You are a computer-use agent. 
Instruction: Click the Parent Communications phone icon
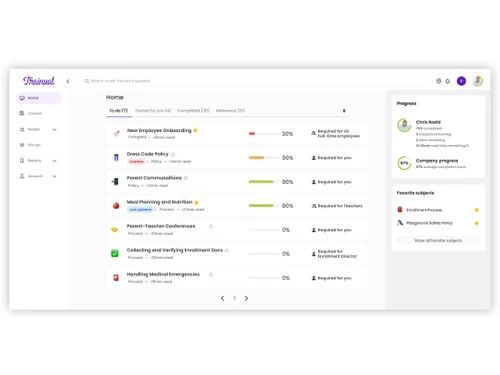pyautogui.click(x=115, y=182)
